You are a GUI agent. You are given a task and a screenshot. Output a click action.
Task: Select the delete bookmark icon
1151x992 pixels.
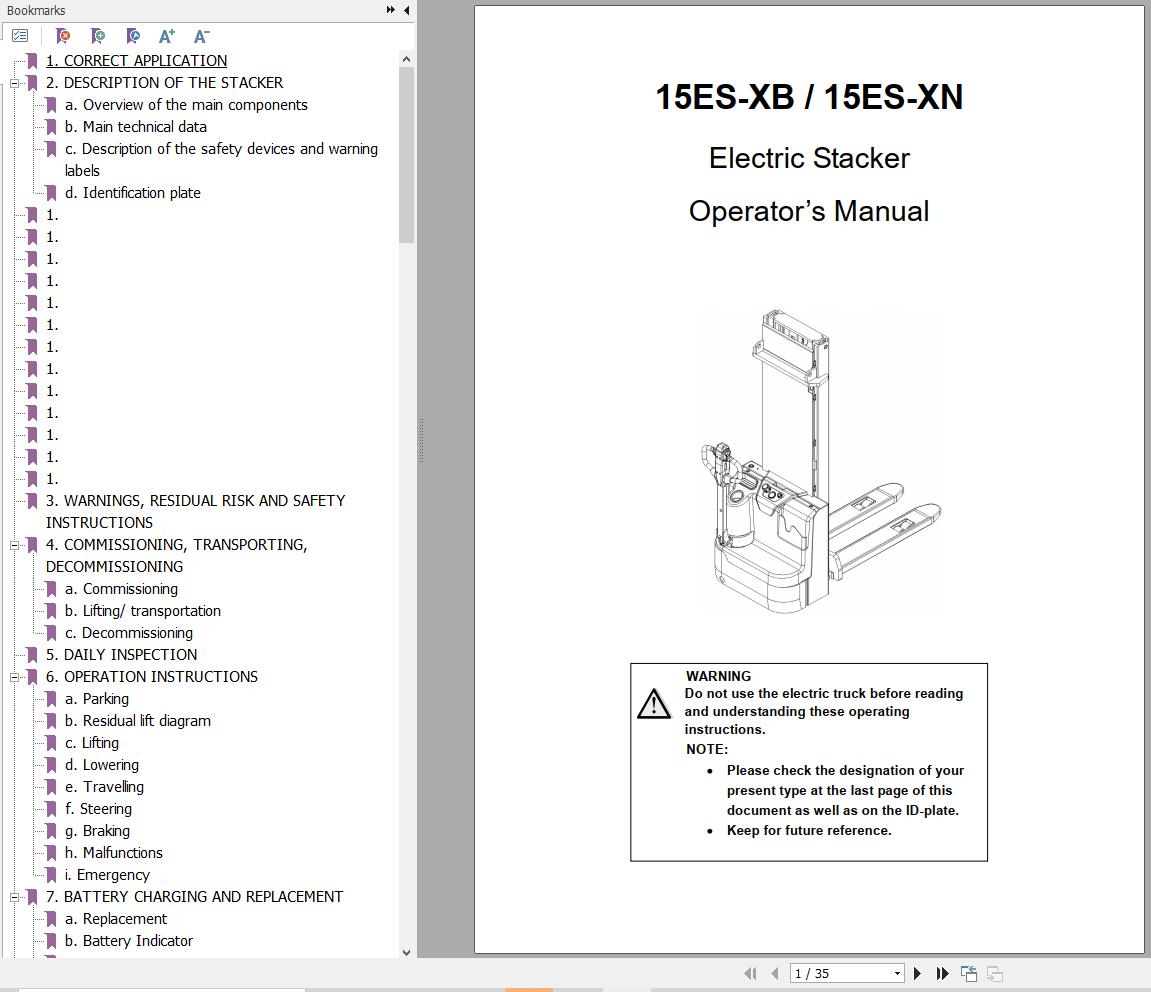coord(62,36)
